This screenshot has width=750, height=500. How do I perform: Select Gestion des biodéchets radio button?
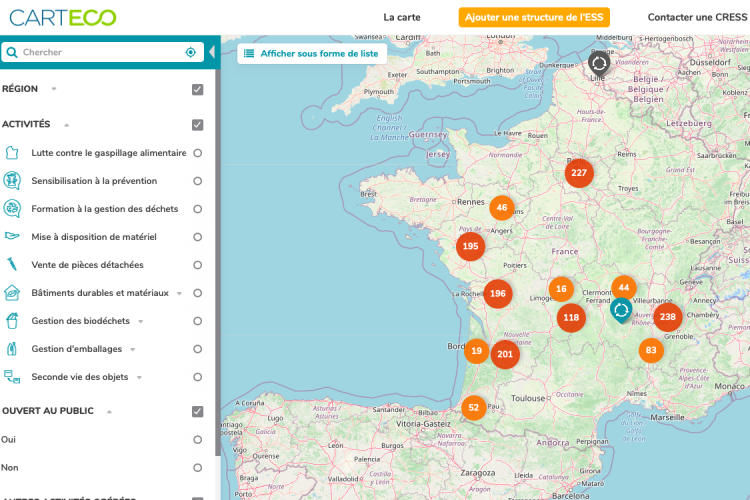click(x=198, y=321)
